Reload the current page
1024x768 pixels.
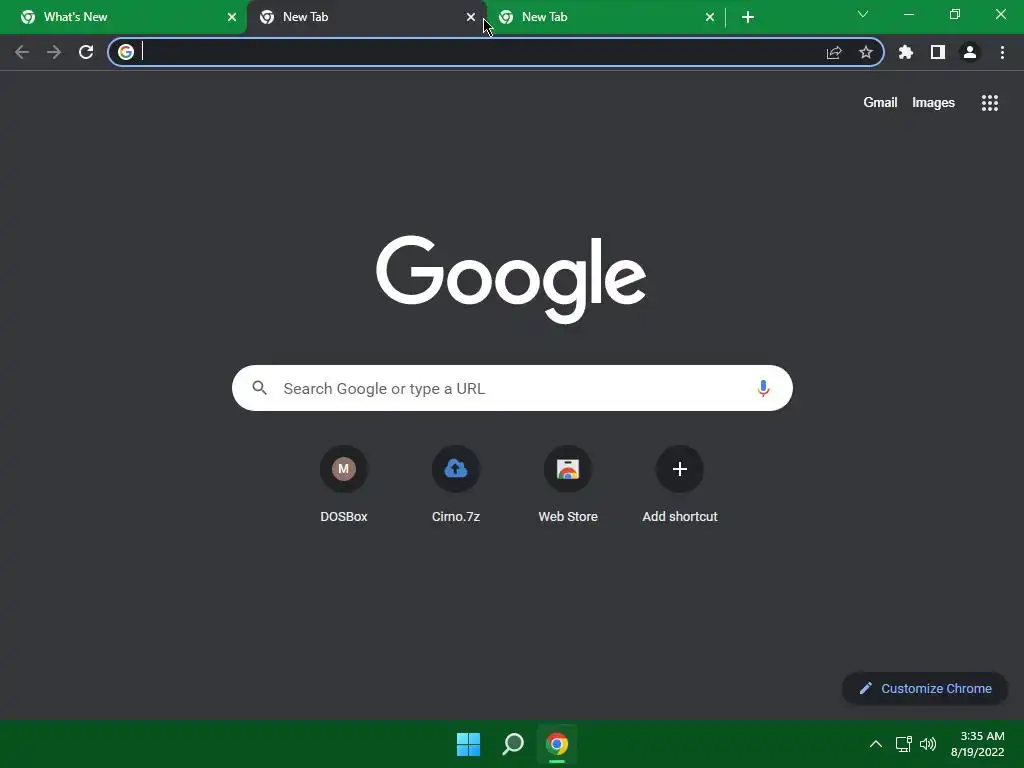[86, 52]
